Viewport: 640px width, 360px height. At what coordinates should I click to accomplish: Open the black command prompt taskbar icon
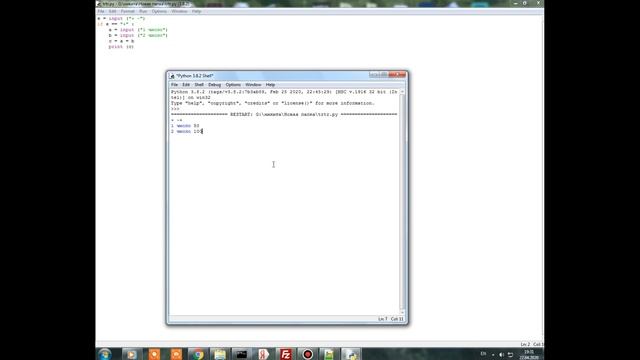pyautogui.click(x=242, y=354)
